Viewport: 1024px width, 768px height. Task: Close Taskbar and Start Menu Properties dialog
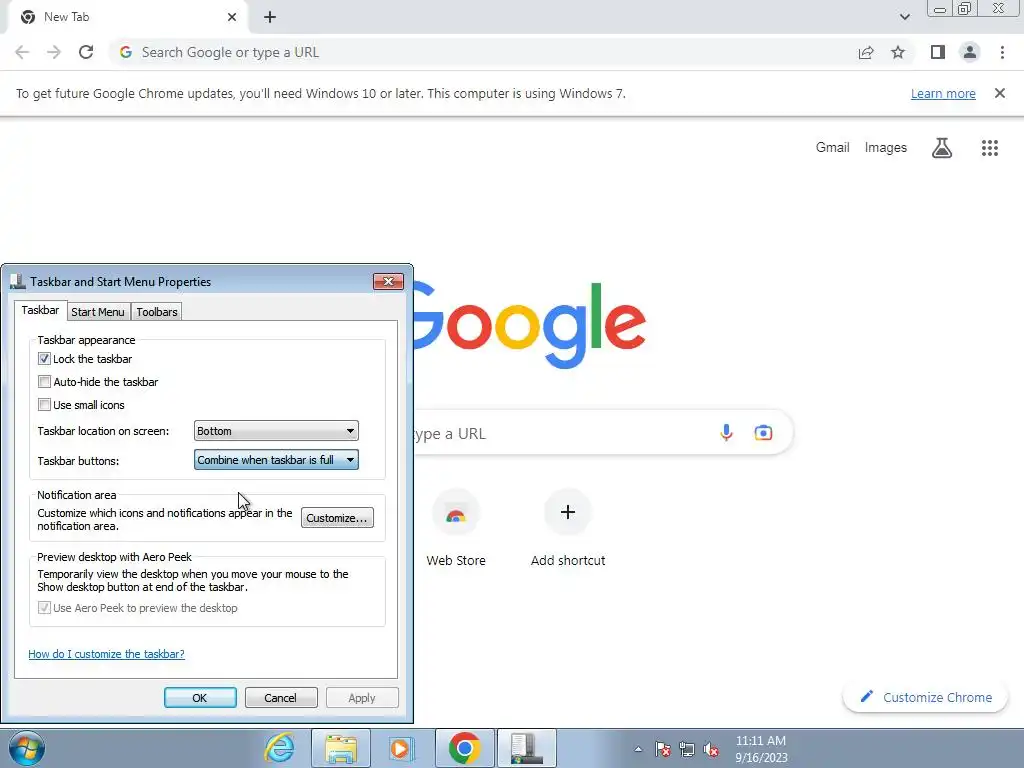pos(389,281)
